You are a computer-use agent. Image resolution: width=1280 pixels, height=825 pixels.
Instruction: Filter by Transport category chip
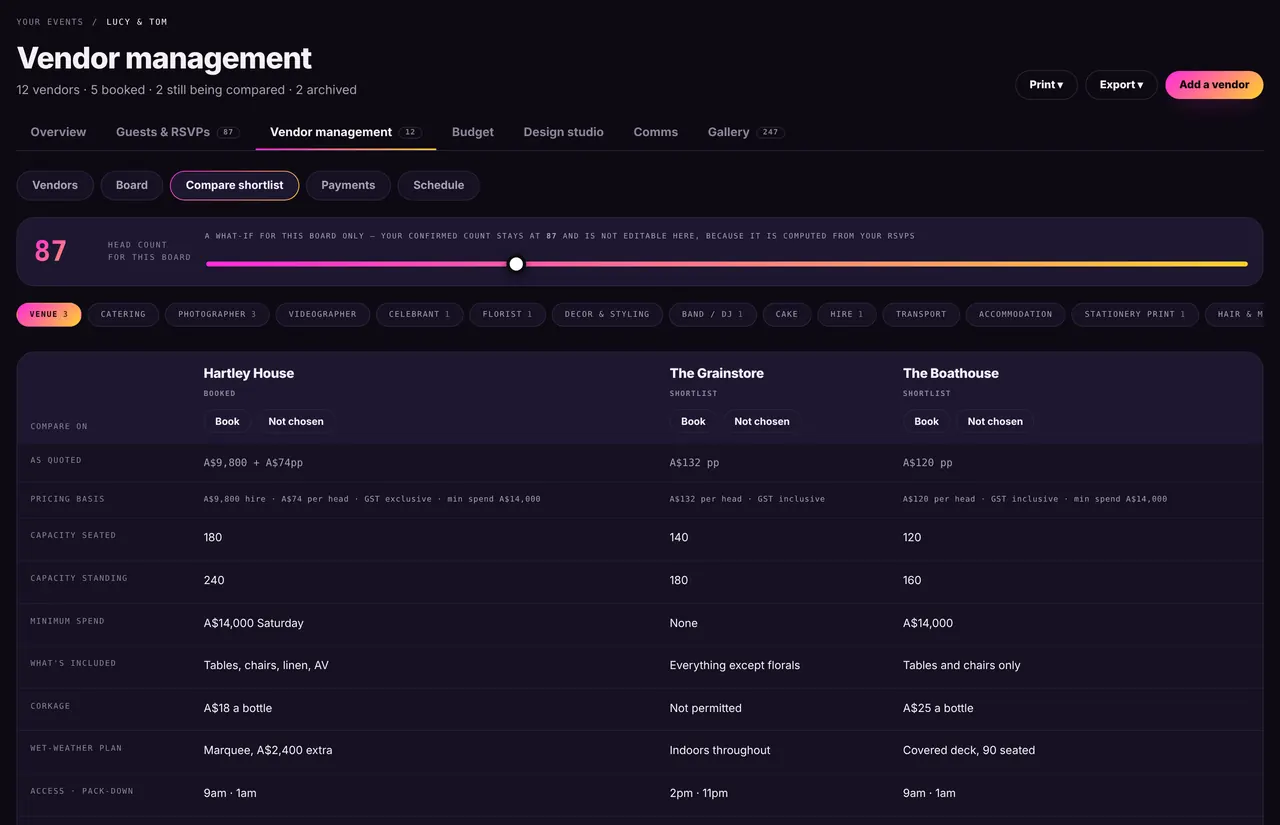921,314
